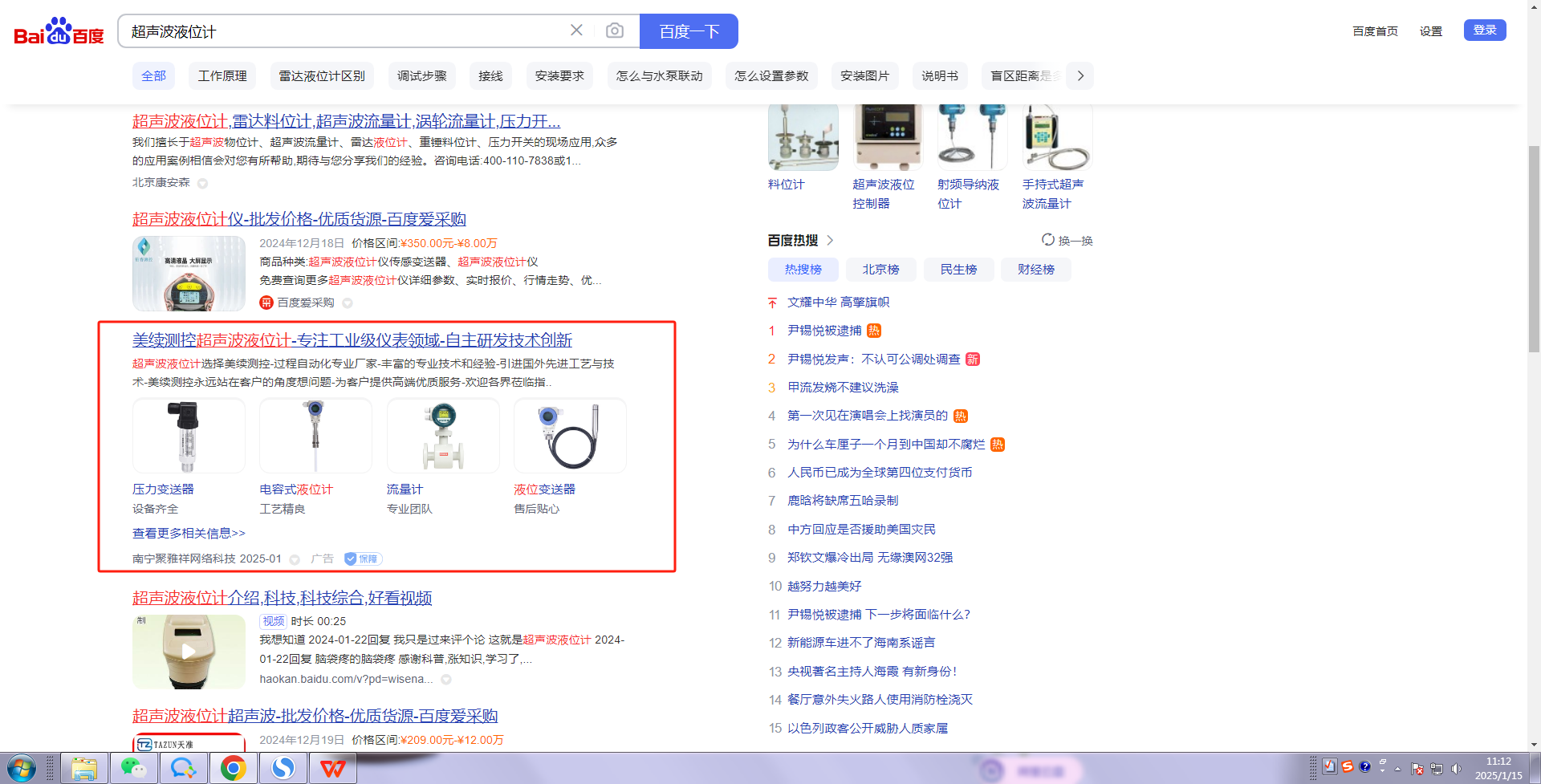The height and width of the screenshot is (784, 1541).
Task: Click the 百度一下 search button
Action: (x=689, y=31)
